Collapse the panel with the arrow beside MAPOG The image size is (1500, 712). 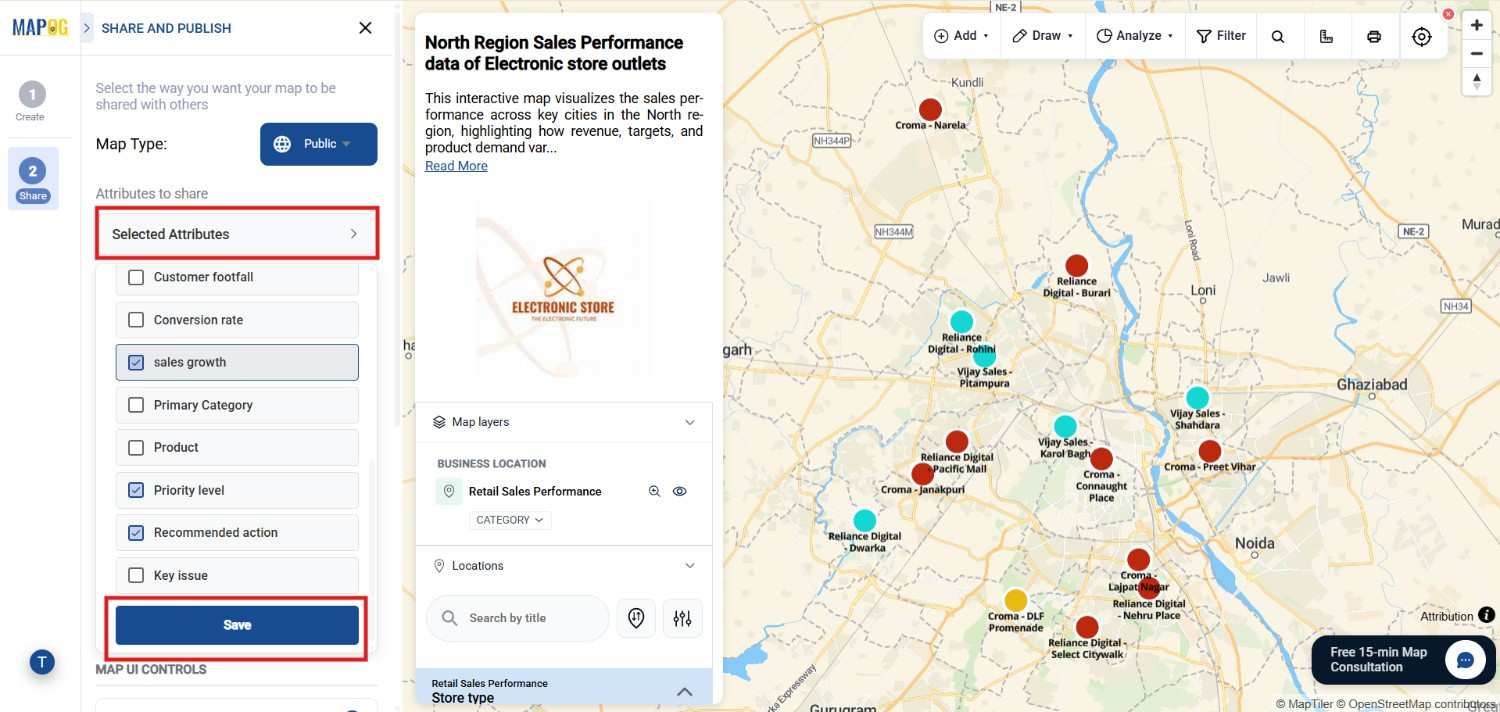[x=87, y=28]
